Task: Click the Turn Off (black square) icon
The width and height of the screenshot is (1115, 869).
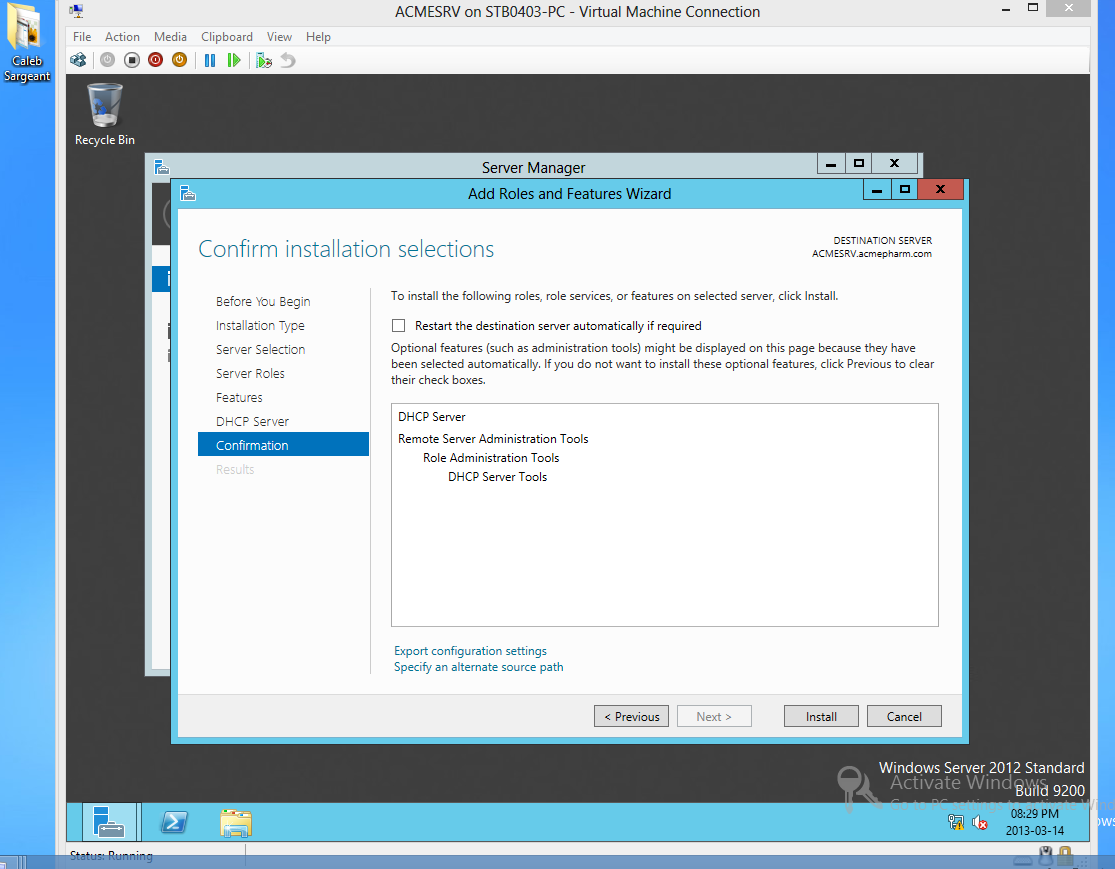Action: [x=132, y=60]
